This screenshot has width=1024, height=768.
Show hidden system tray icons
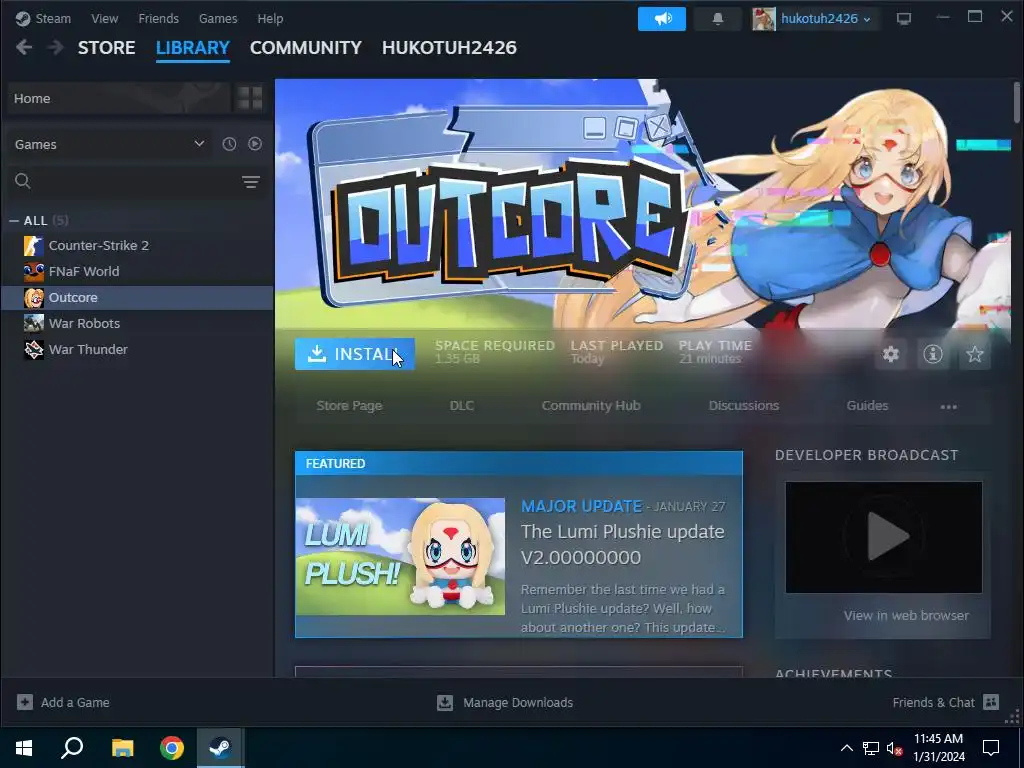click(x=846, y=748)
